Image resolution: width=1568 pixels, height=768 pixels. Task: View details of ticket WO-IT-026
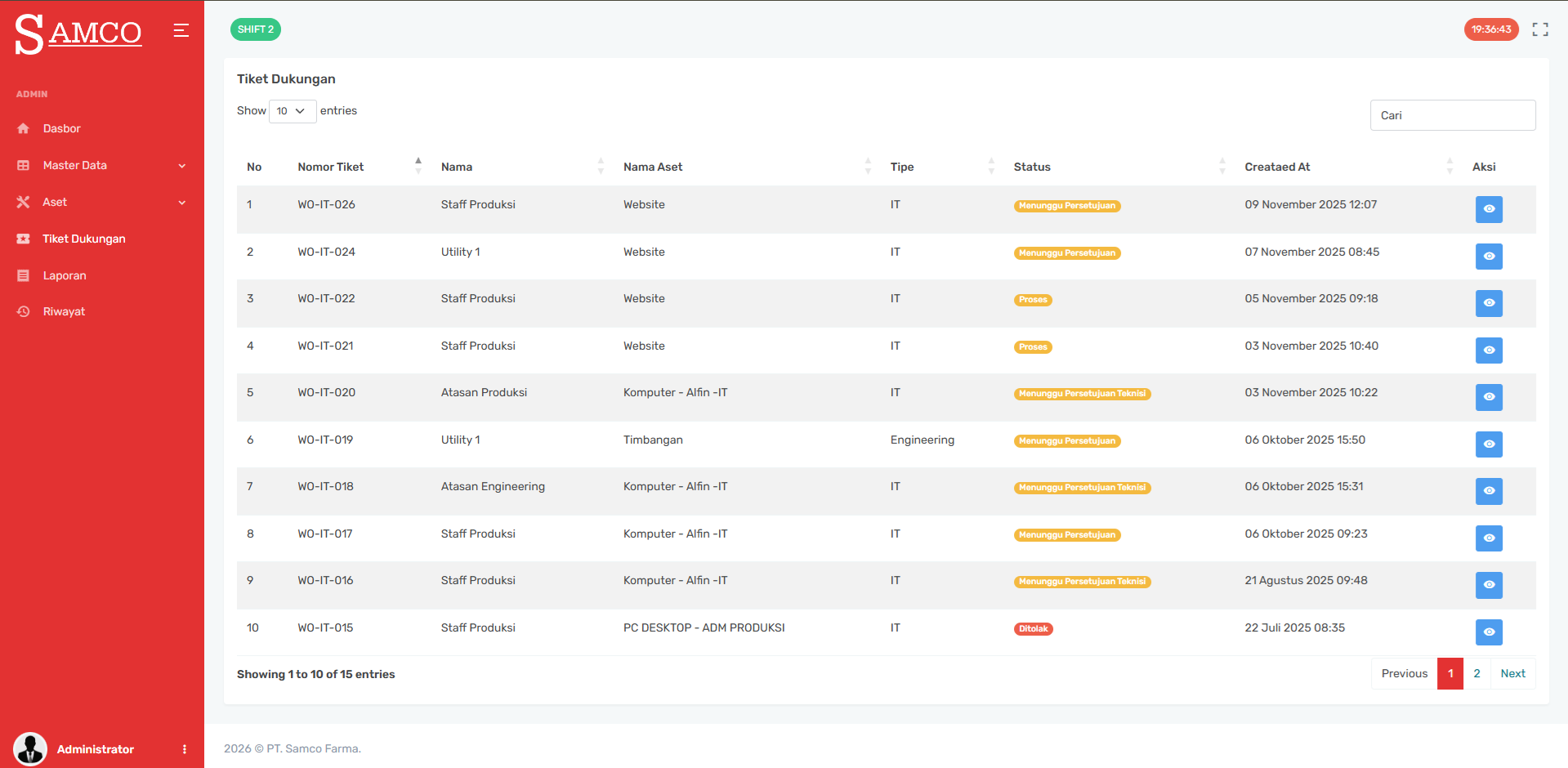coord(1489,209)
